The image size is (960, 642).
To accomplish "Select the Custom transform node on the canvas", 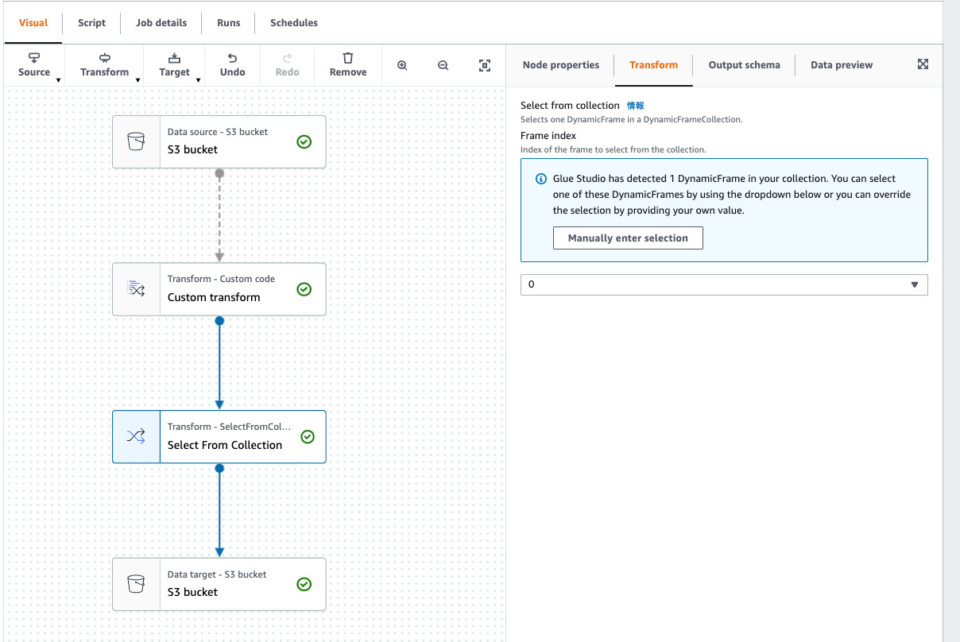I will (240, 296).
